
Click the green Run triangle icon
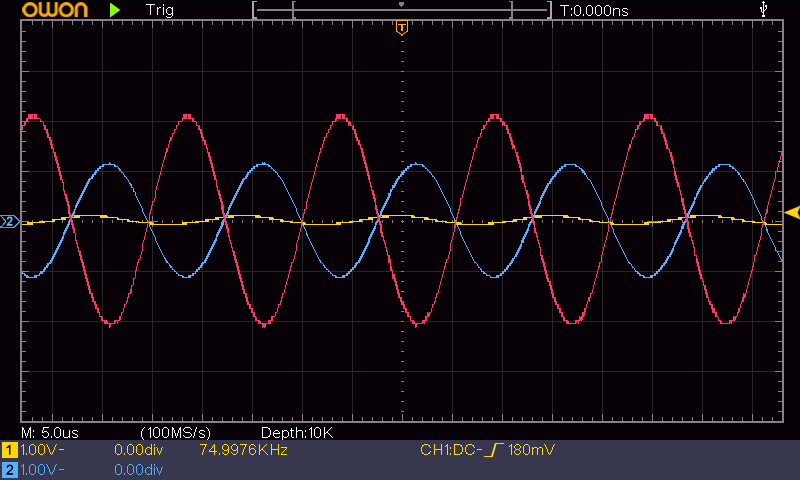click(x=115, y=10)
